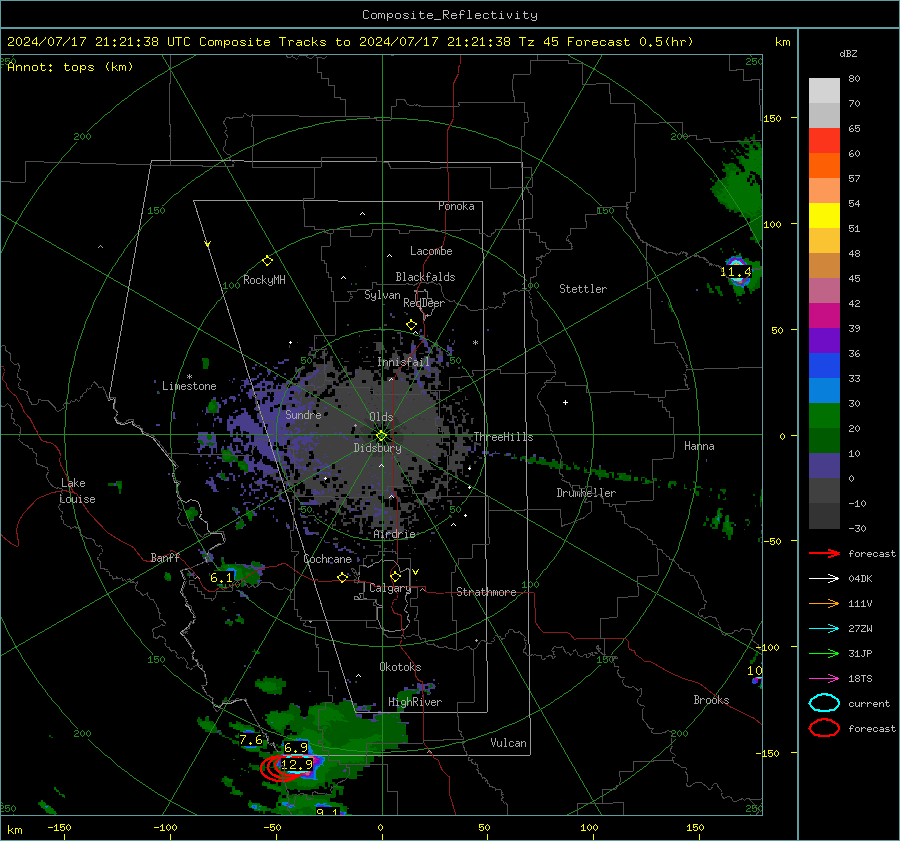Image resolution: width=900 pixels, height=841 pixels.
Task: Select the cyan 27ZW track arrow
Action: tap(824, 629)
